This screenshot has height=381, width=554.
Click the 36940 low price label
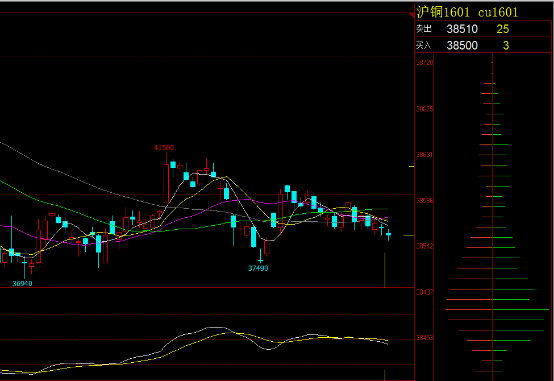click(22, 283)
